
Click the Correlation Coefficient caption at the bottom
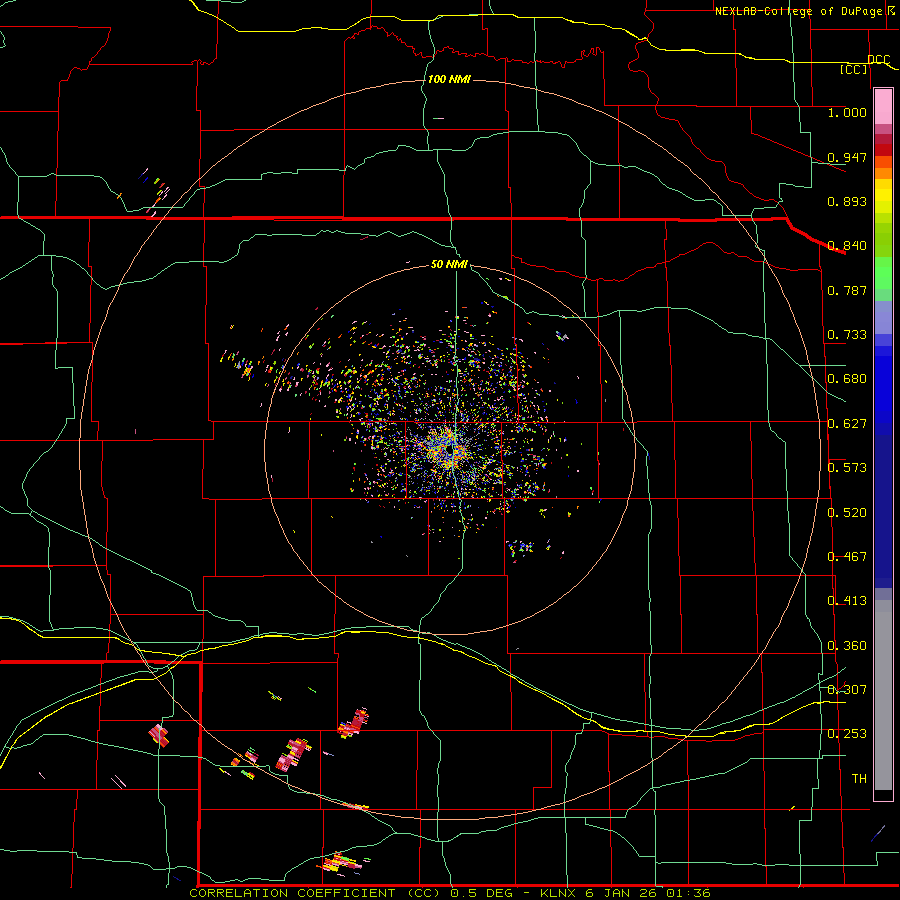click(x=450, y=893)
